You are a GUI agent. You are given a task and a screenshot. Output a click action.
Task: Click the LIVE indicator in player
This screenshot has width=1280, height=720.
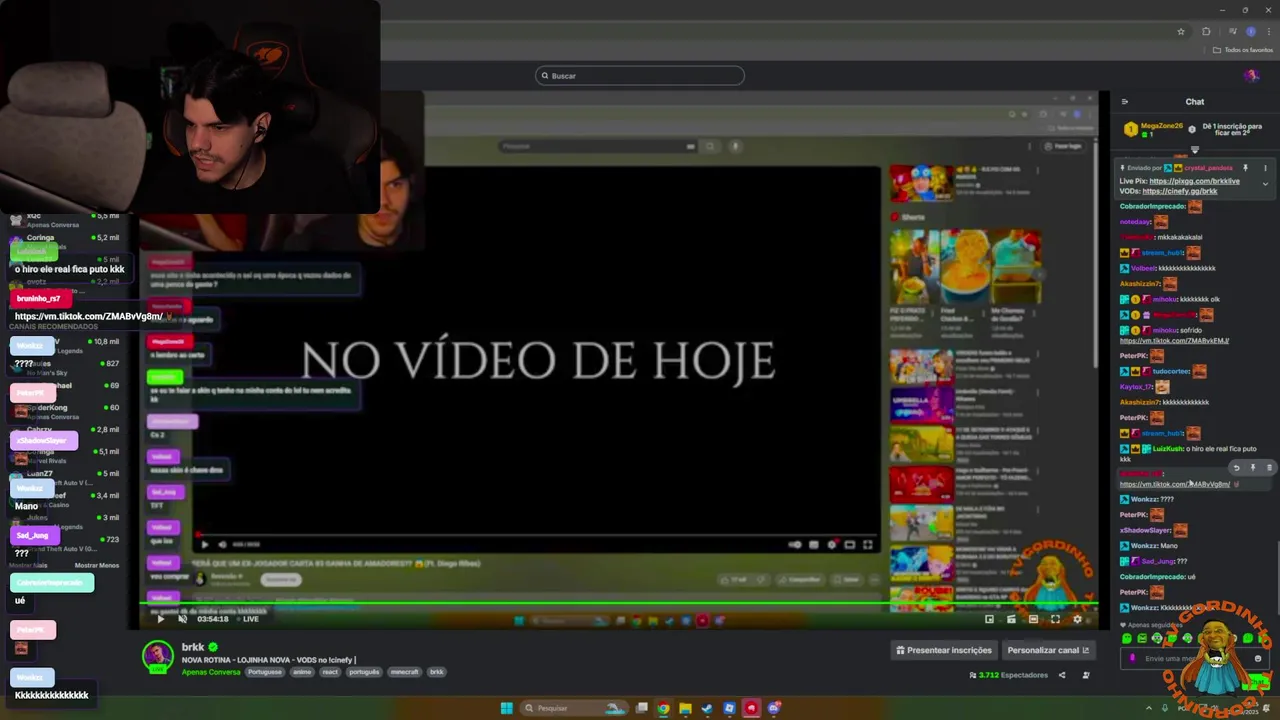(247, 619)
